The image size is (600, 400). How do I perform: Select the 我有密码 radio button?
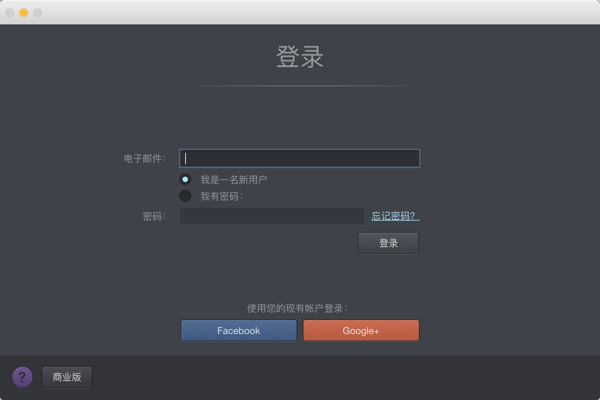(185, 196)
